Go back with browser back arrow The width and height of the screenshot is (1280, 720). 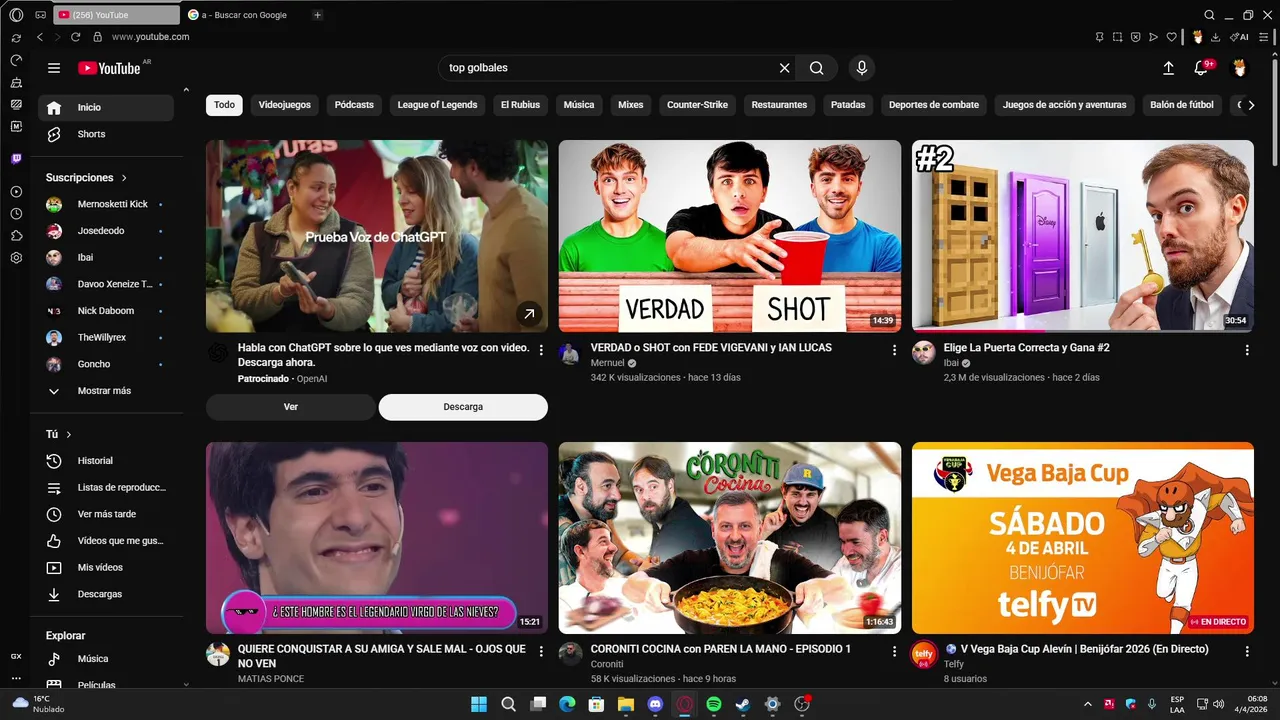click(x=40, y=37)
